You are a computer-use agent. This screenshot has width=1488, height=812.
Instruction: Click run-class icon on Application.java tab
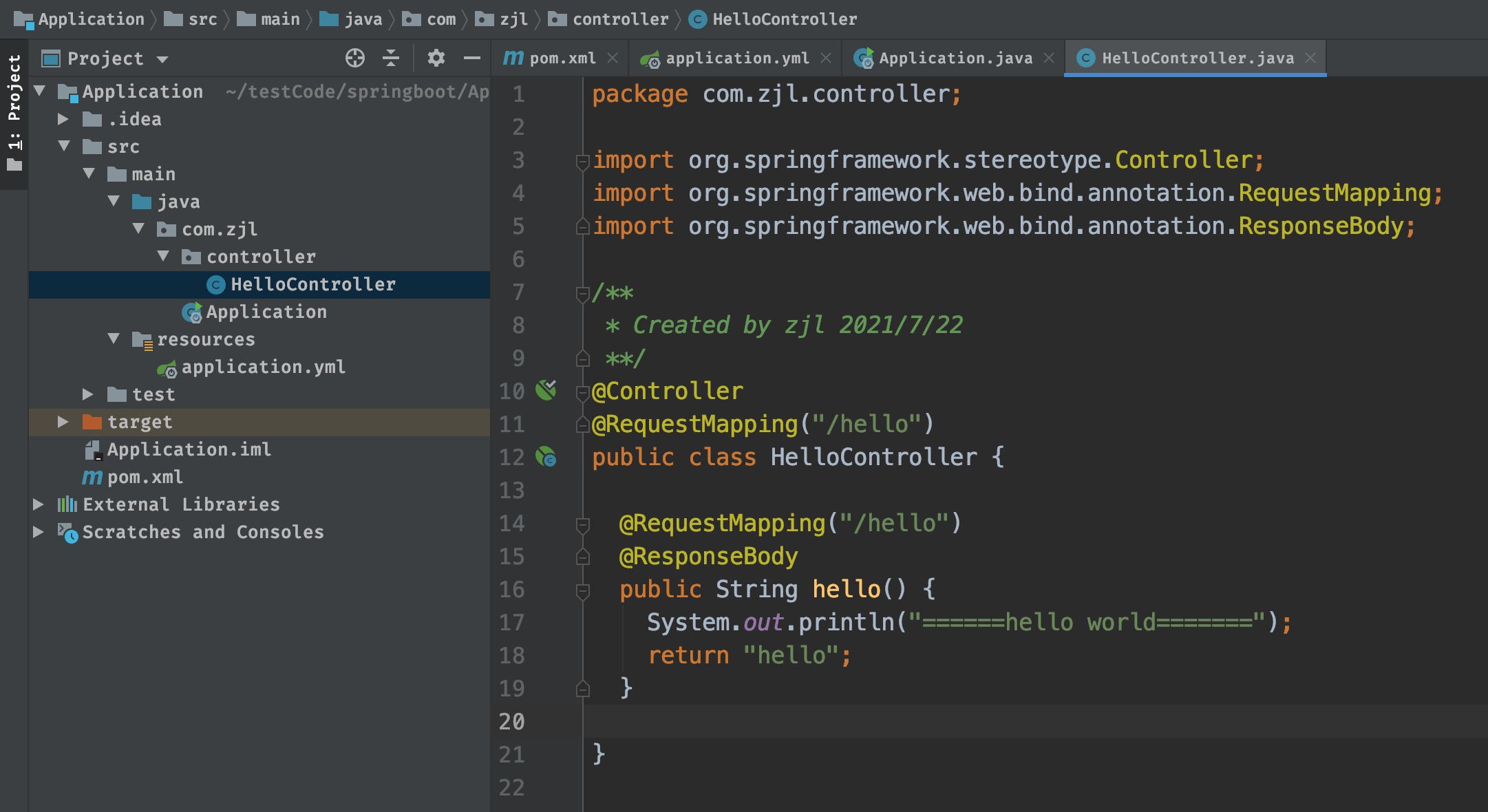coord(864,58)
